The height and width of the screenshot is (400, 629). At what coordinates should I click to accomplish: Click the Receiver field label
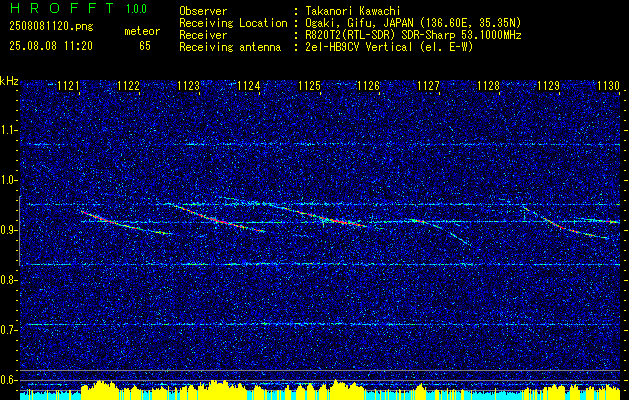(203, 35)
